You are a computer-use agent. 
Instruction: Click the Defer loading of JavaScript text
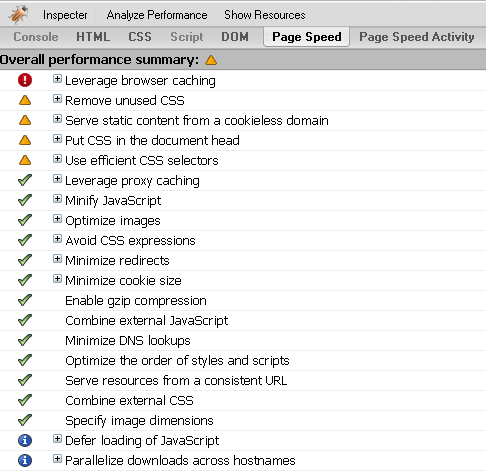tap(142, 441)
